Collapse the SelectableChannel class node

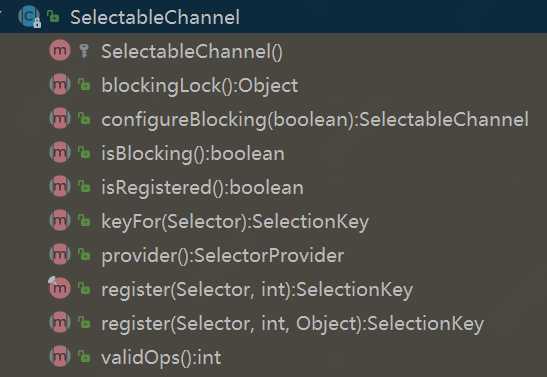pos(1,14)
